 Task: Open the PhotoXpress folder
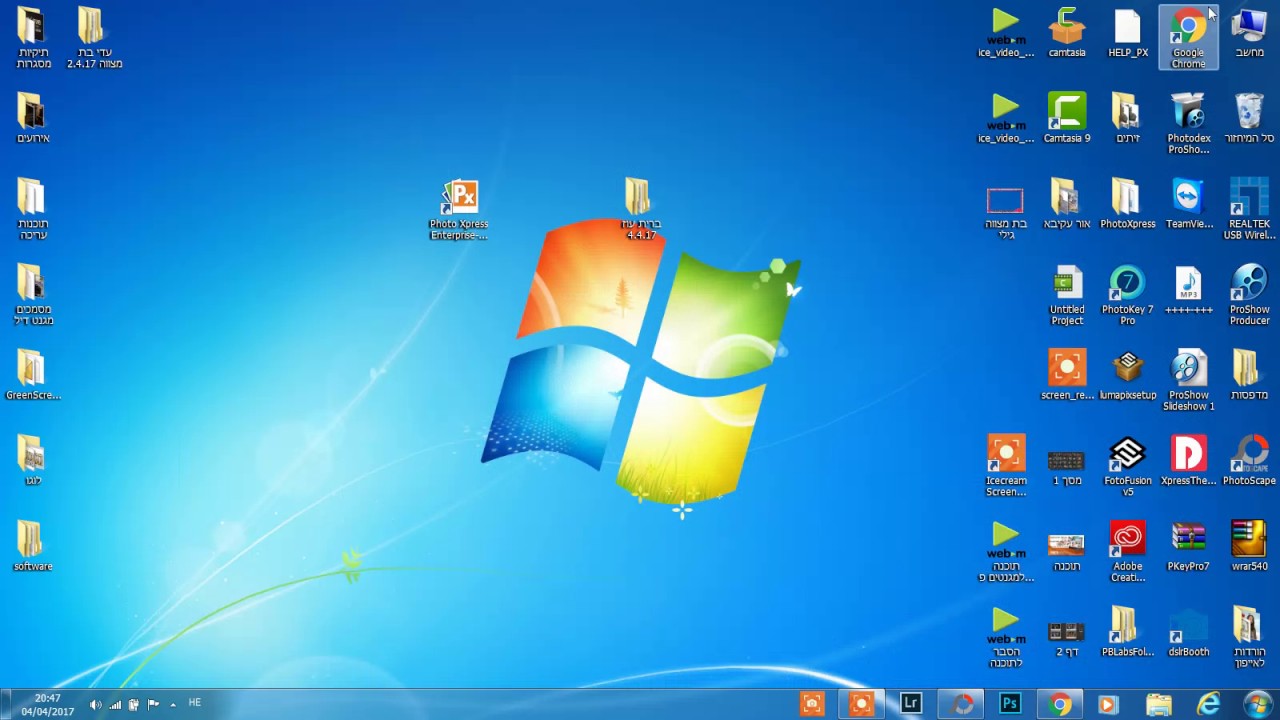point(1128,204)
